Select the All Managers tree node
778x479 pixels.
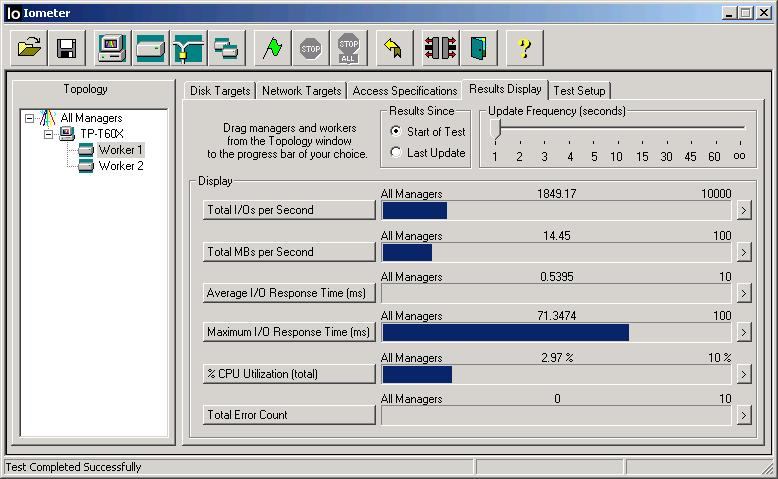coord(91,118)
